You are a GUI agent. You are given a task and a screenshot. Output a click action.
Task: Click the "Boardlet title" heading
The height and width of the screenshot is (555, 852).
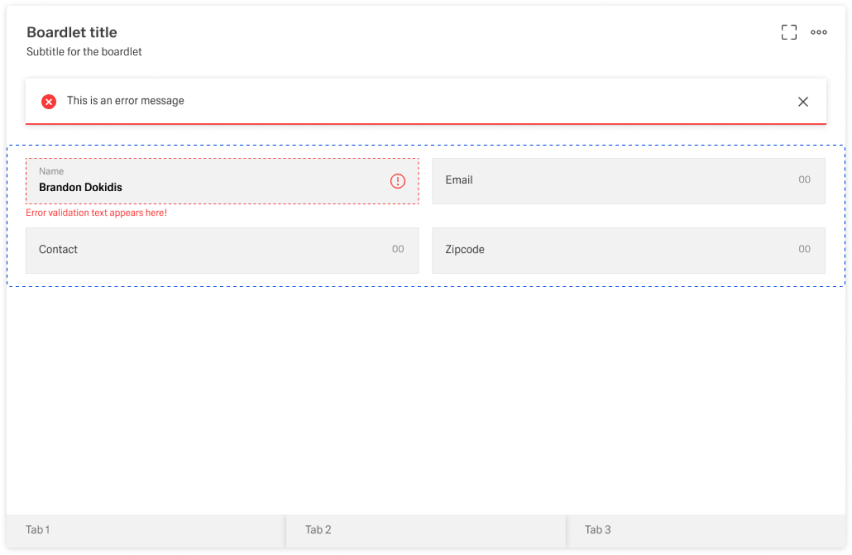(x=72, y=33)
